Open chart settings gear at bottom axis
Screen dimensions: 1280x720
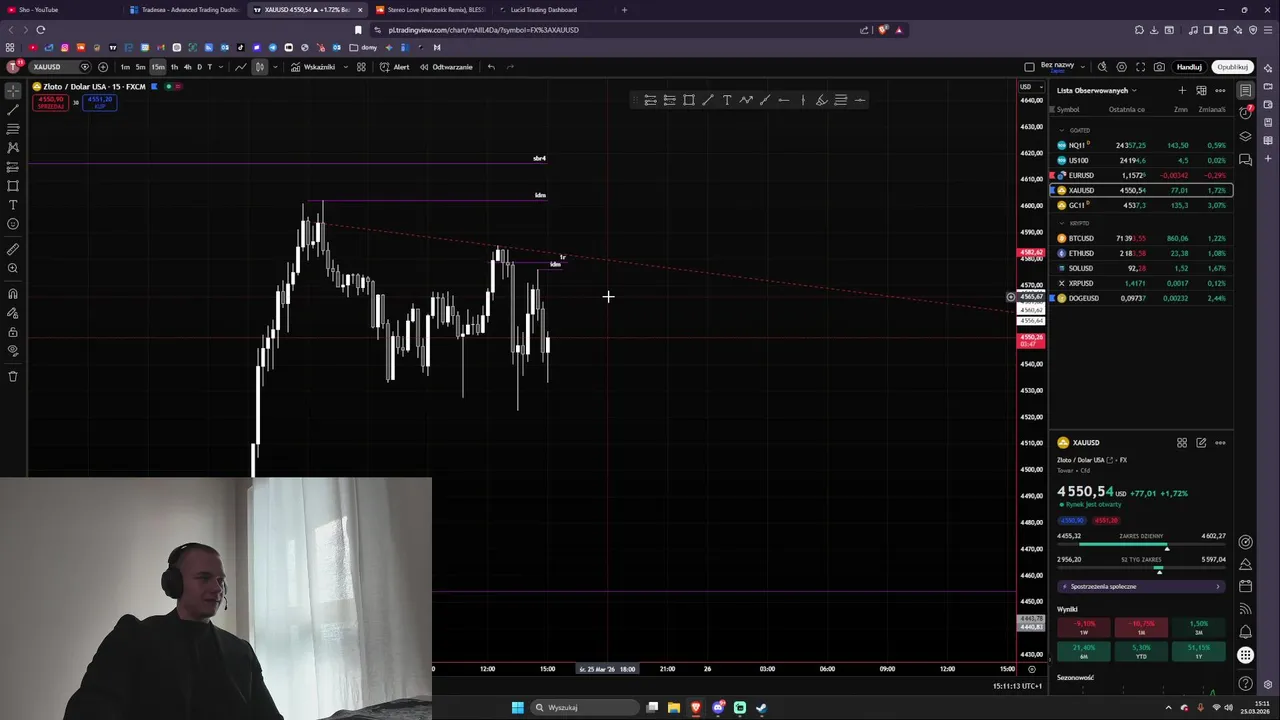pos(1032,669)
